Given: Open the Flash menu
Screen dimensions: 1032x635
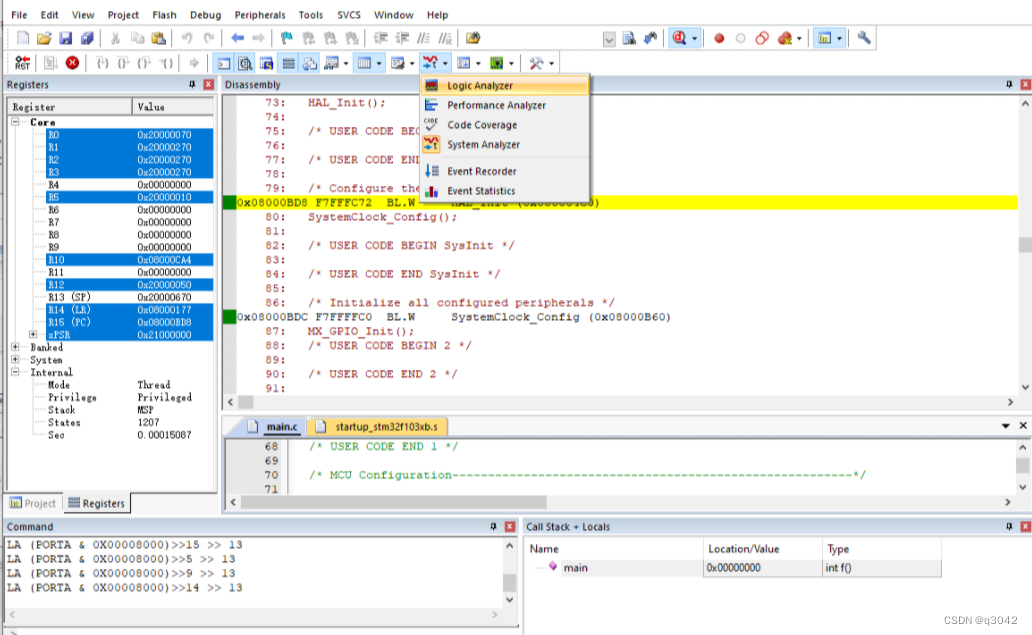Looking at the screenshot, I should point(164,14).
